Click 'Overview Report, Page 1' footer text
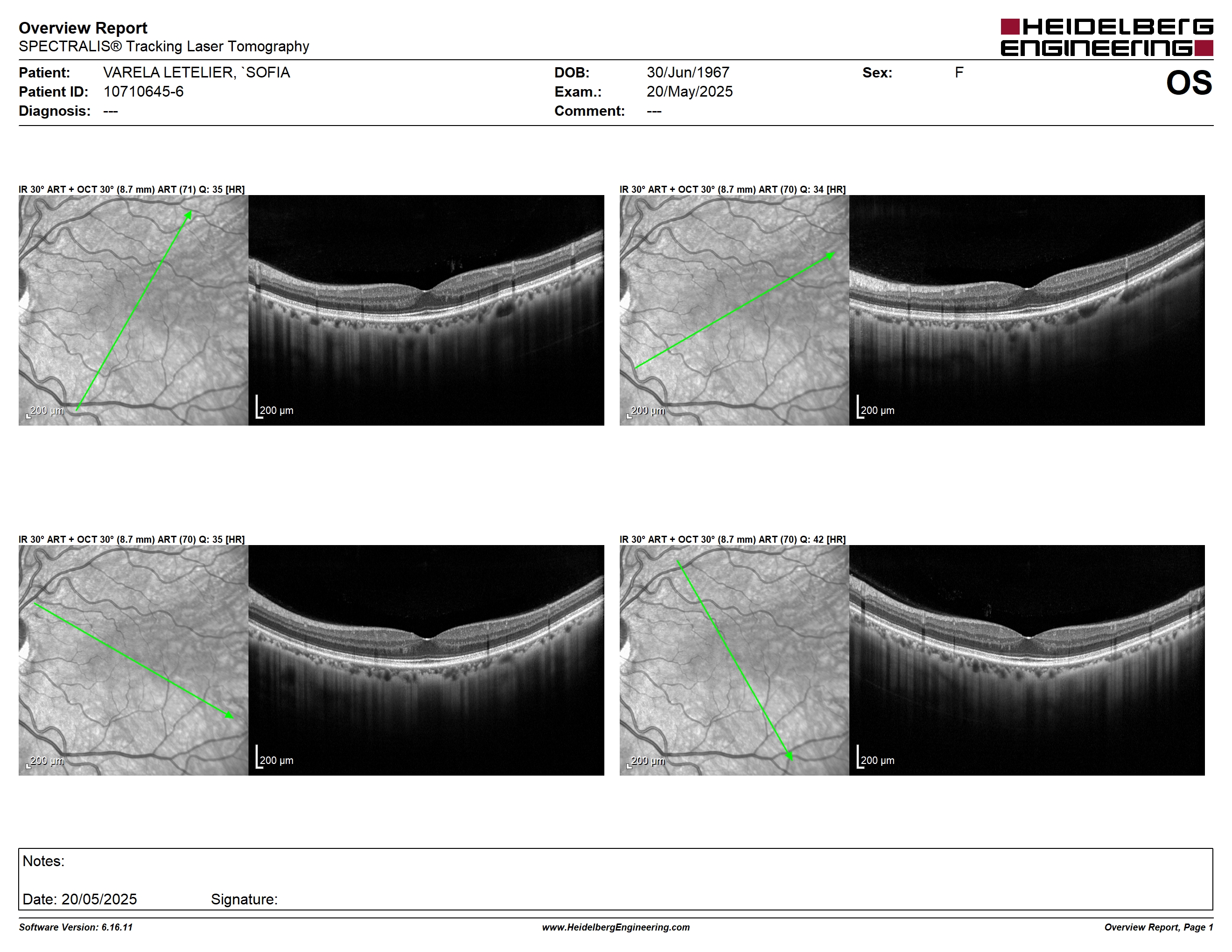 coord(1159,928)
